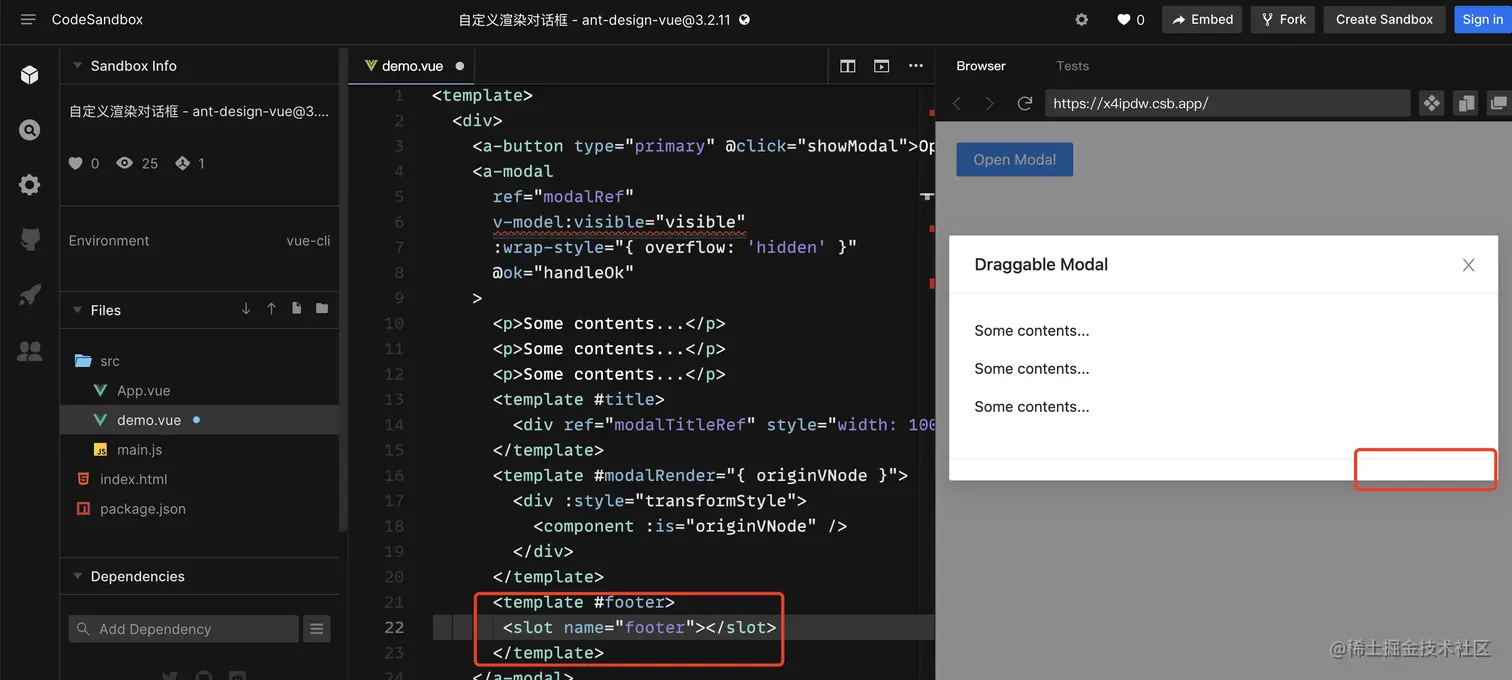Screen dimensions: 1512x680
Task: Open the Search panel in the activity bar
Action: [30, 130]
